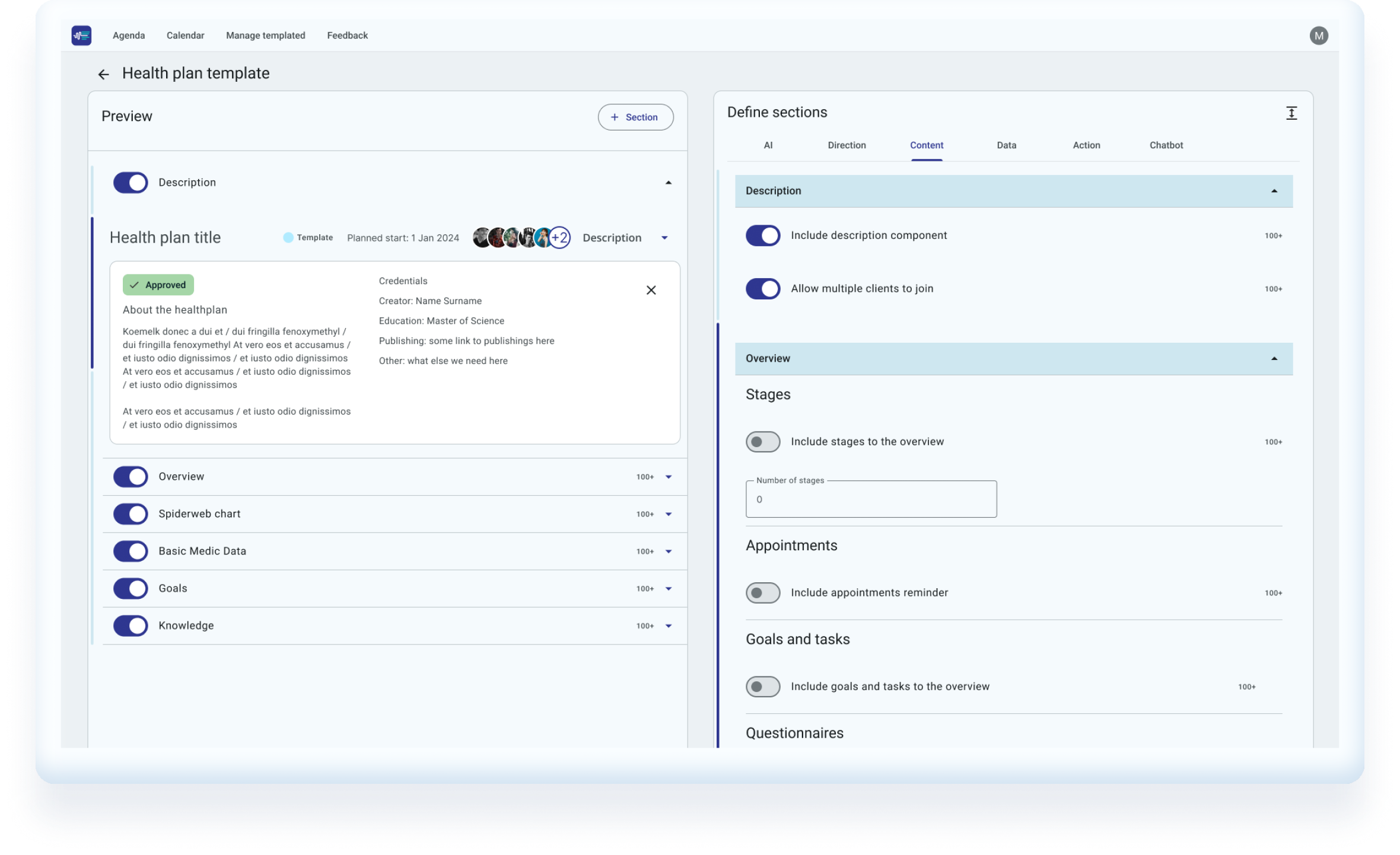Click the Approved status badge

click(158, 285)
